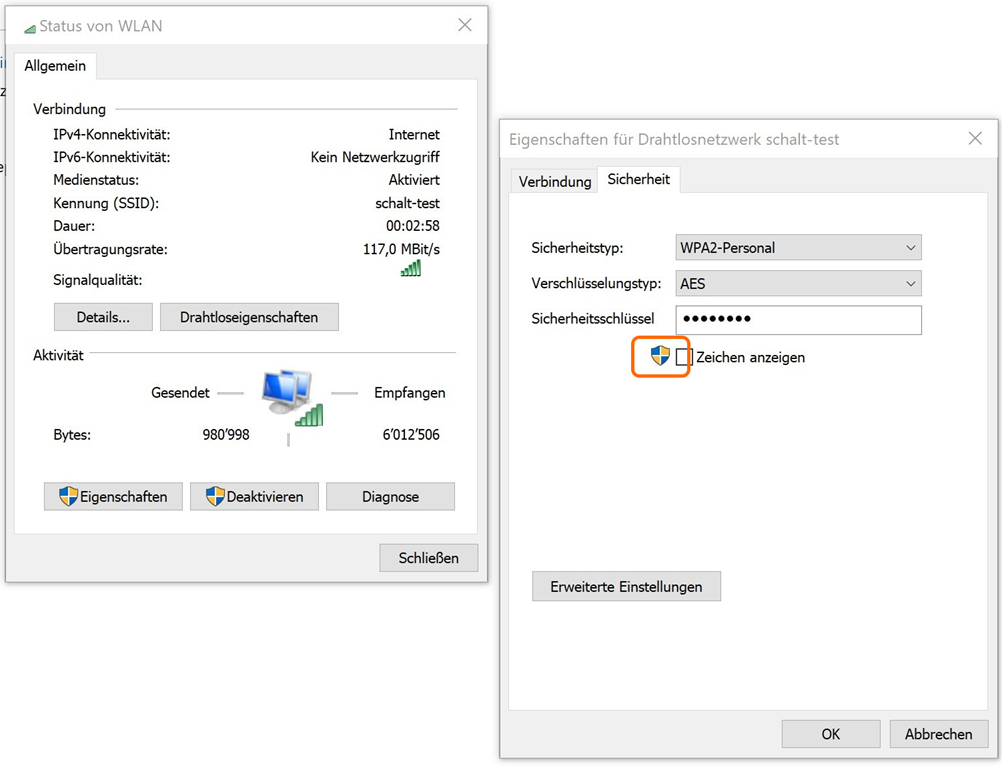
Task: Run Diagnose on the WLAN connection
Action: click(390, 497)
